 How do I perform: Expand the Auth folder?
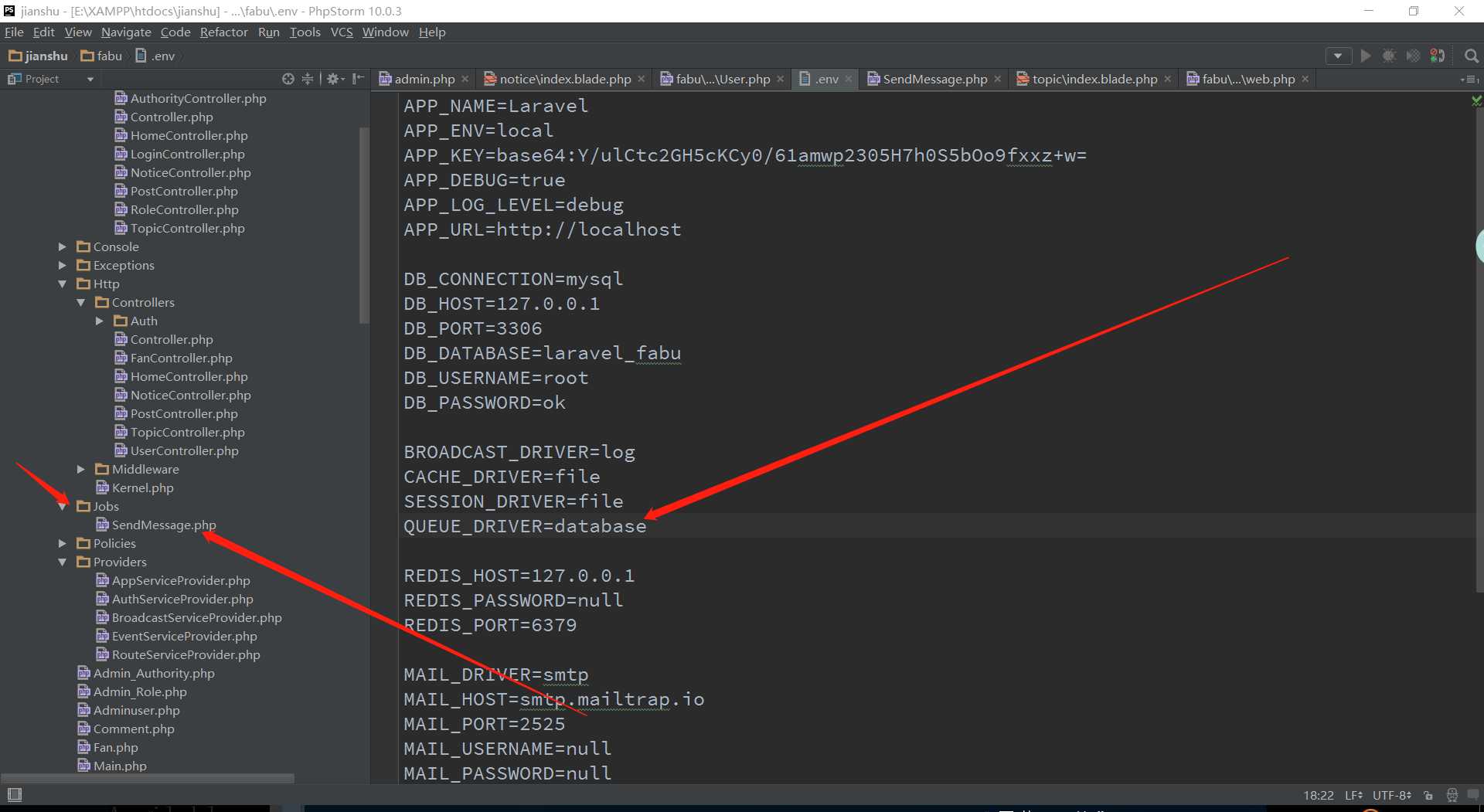tap(100, 321)
